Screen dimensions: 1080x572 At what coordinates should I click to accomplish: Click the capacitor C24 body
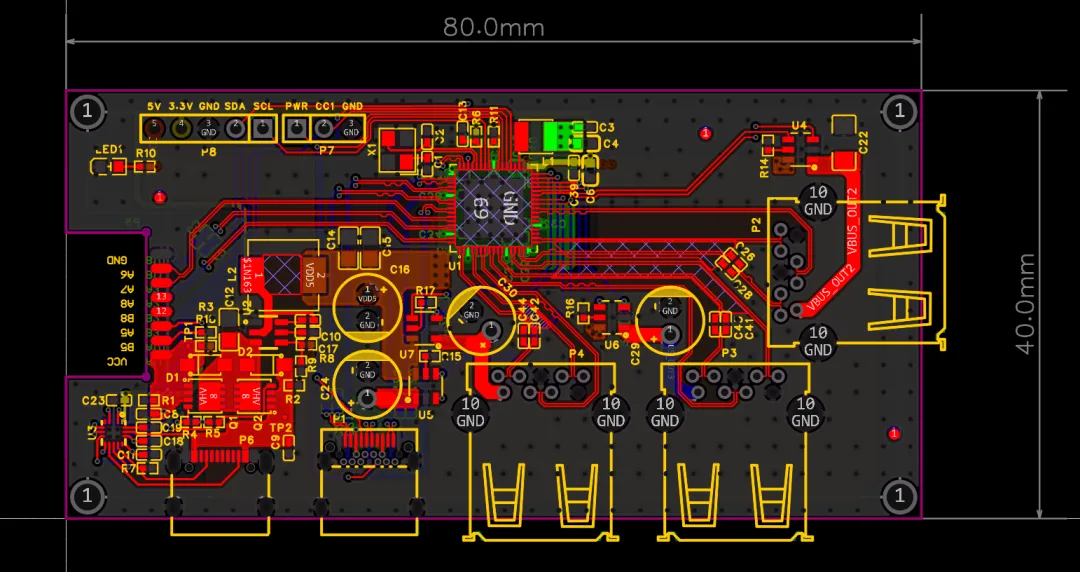click(x=367, y=381)
